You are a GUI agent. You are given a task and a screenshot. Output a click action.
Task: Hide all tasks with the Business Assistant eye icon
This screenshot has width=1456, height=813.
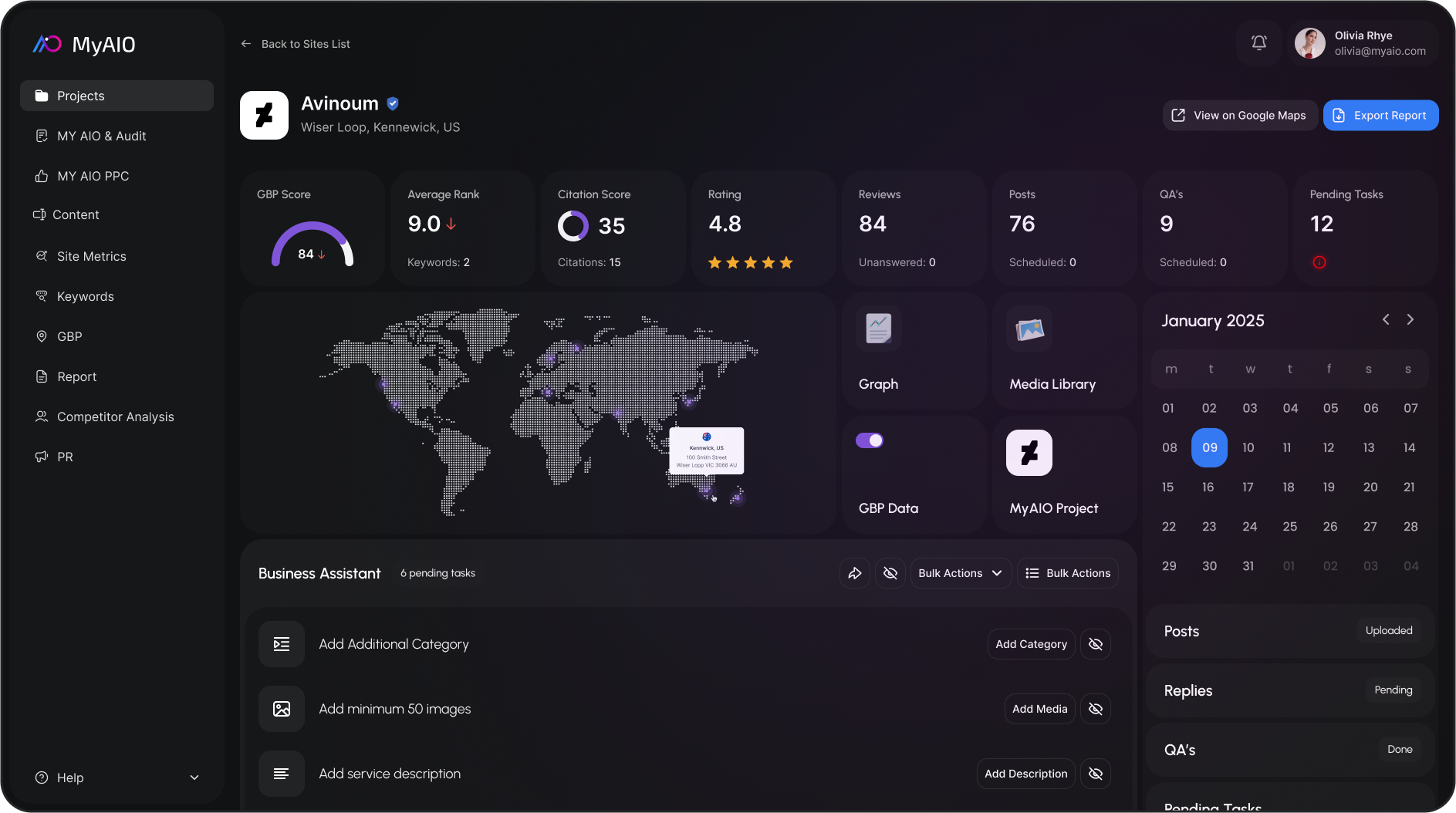click(x=890, y=573)
